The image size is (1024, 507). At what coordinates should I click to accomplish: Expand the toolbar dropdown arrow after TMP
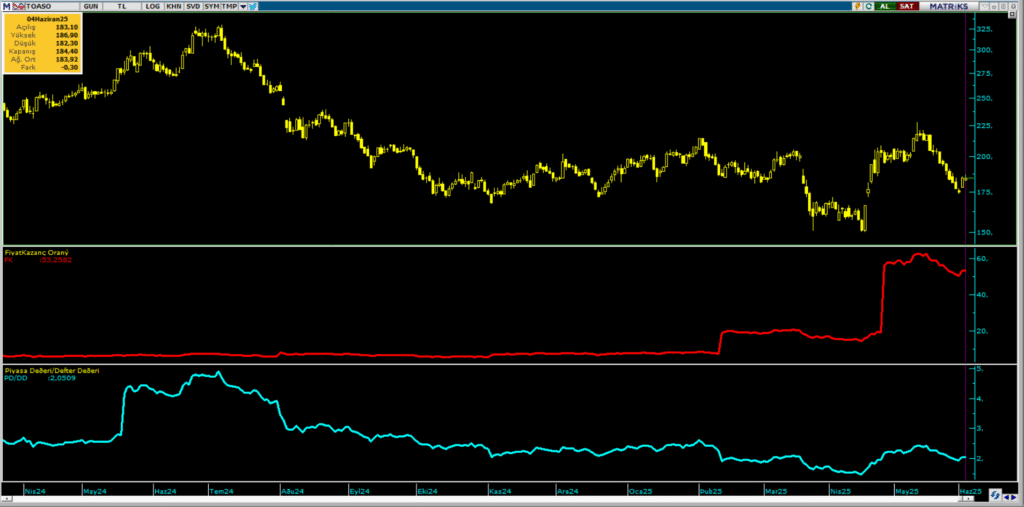(243, 7)
